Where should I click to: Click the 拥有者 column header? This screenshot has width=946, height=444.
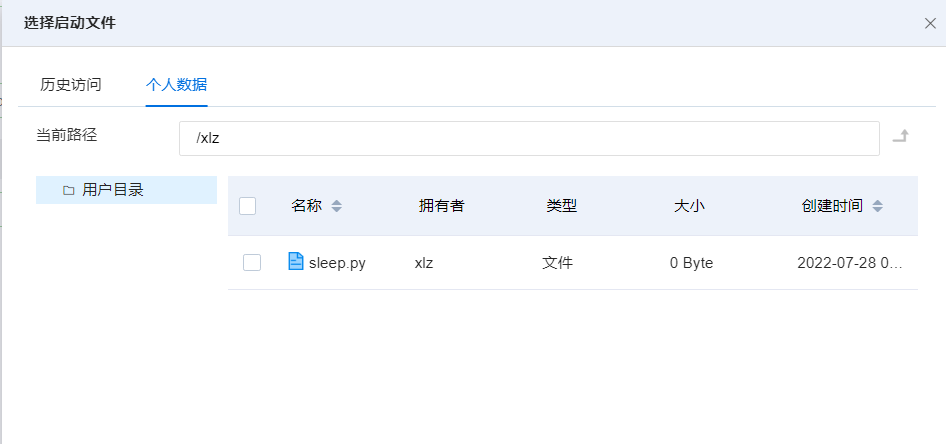[441, 206]
